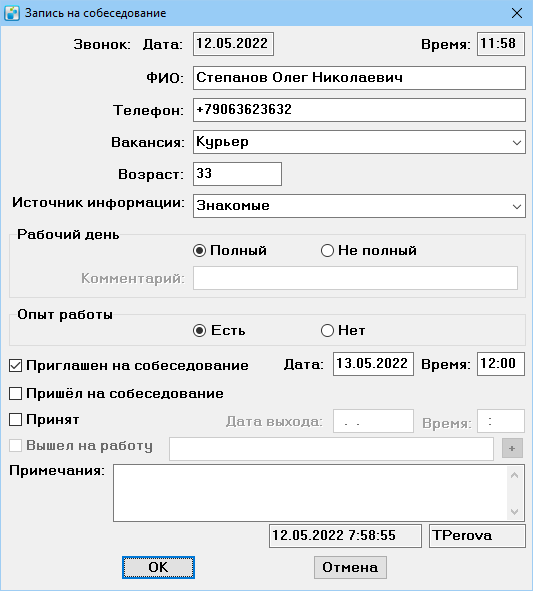Screen dimensions: 533x591
Task: Click the Дата выхода date field
Action: tap(373, 421)
